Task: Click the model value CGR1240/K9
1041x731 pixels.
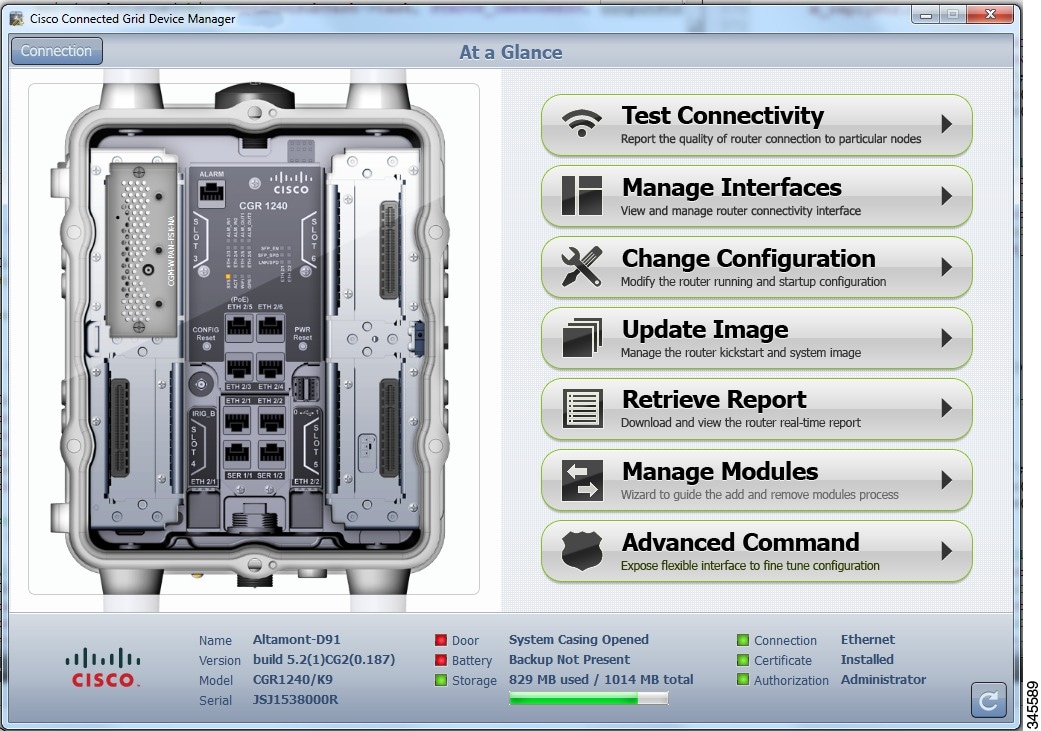Action: click(x=293, y=679)
